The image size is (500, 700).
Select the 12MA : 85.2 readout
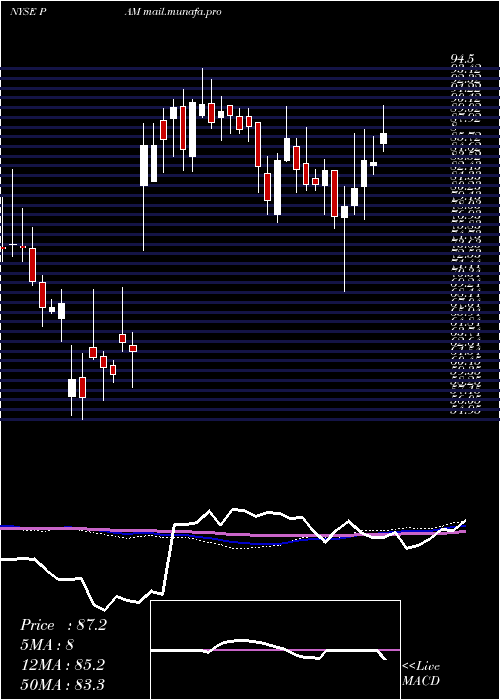click(x=62, y=665)
